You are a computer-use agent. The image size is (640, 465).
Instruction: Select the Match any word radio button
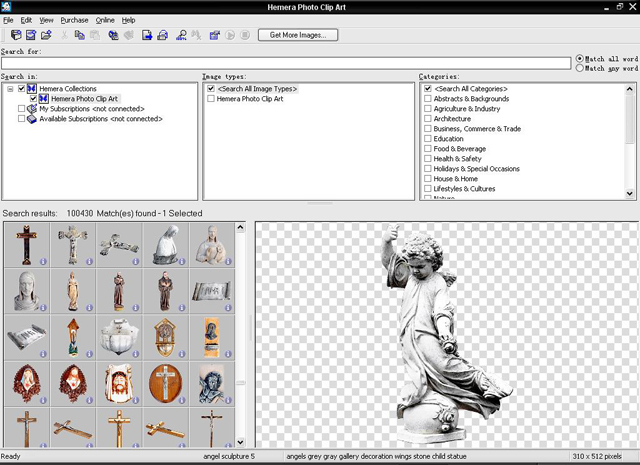[x=580, y=68]
